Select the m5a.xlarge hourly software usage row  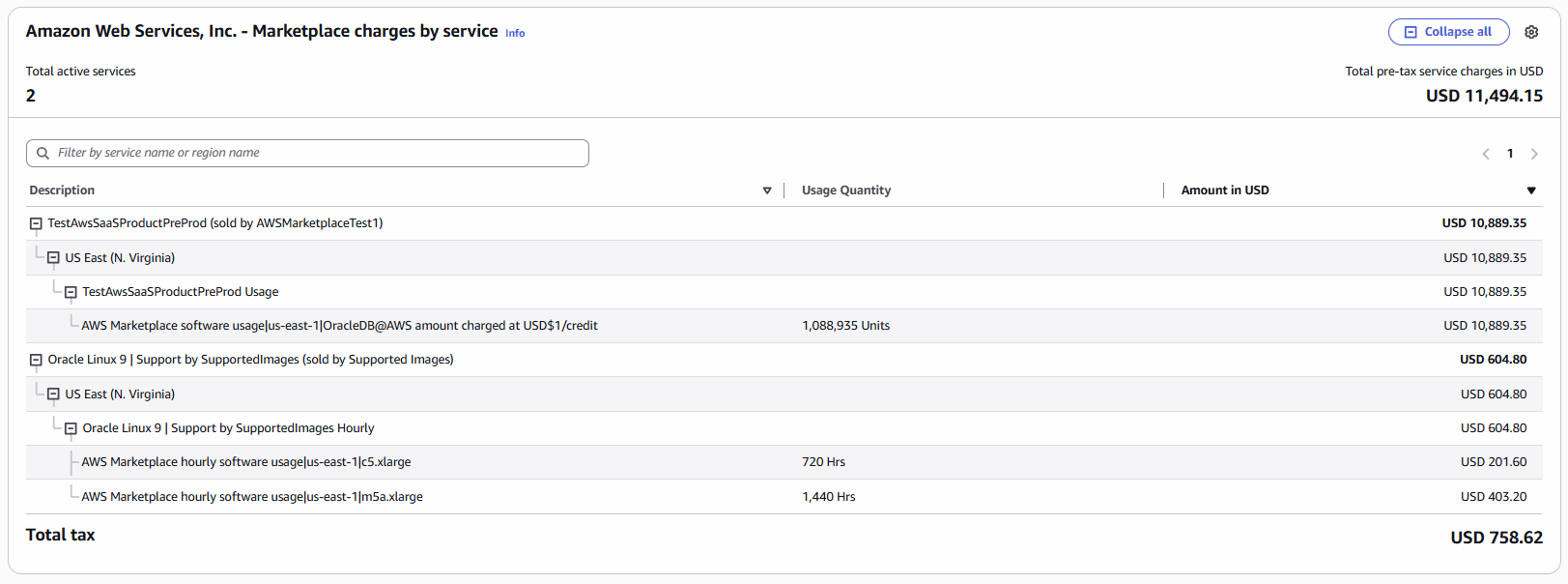click(252, 497)
